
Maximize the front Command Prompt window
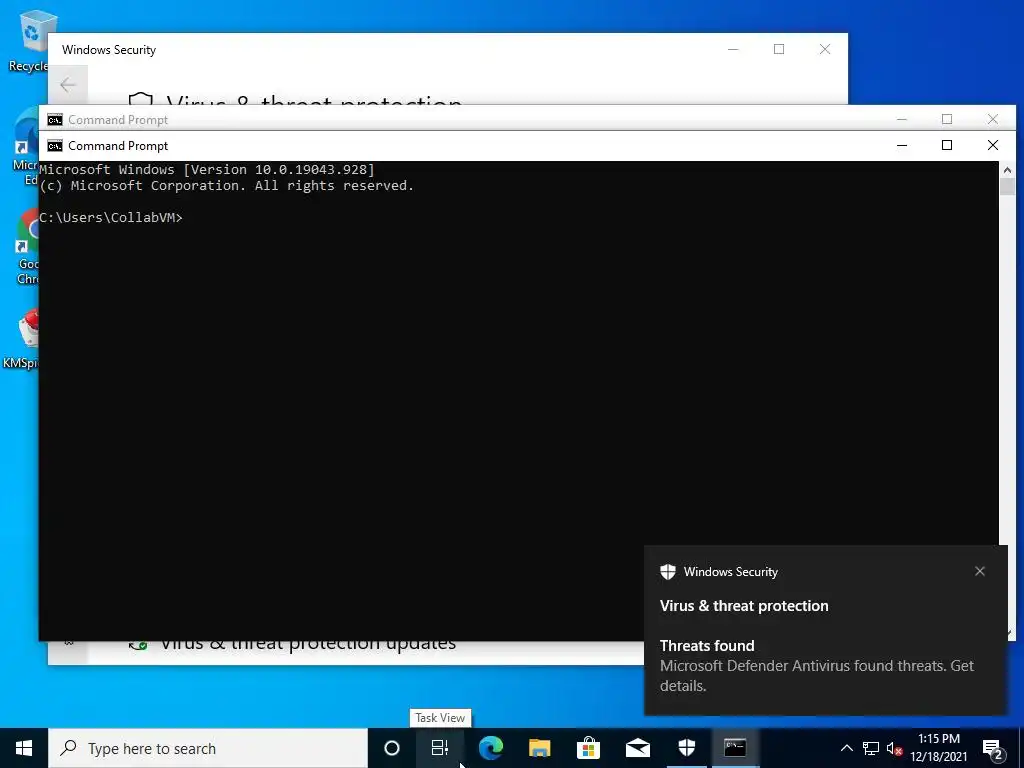(x=947, y=145)
